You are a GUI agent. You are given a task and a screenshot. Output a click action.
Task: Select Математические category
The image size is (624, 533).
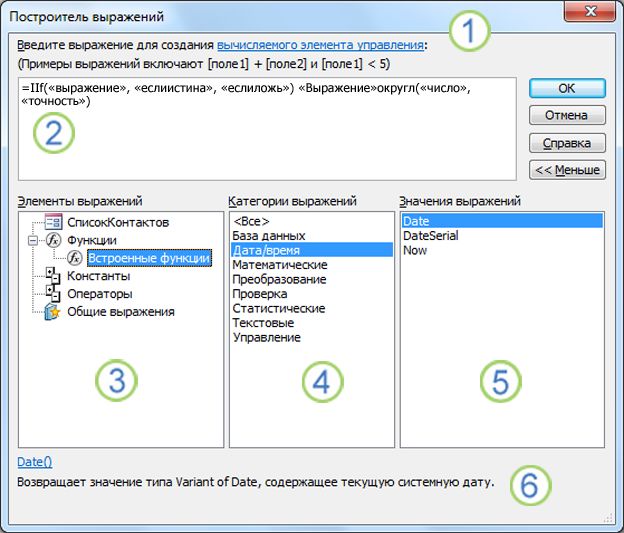coord(312,265)
